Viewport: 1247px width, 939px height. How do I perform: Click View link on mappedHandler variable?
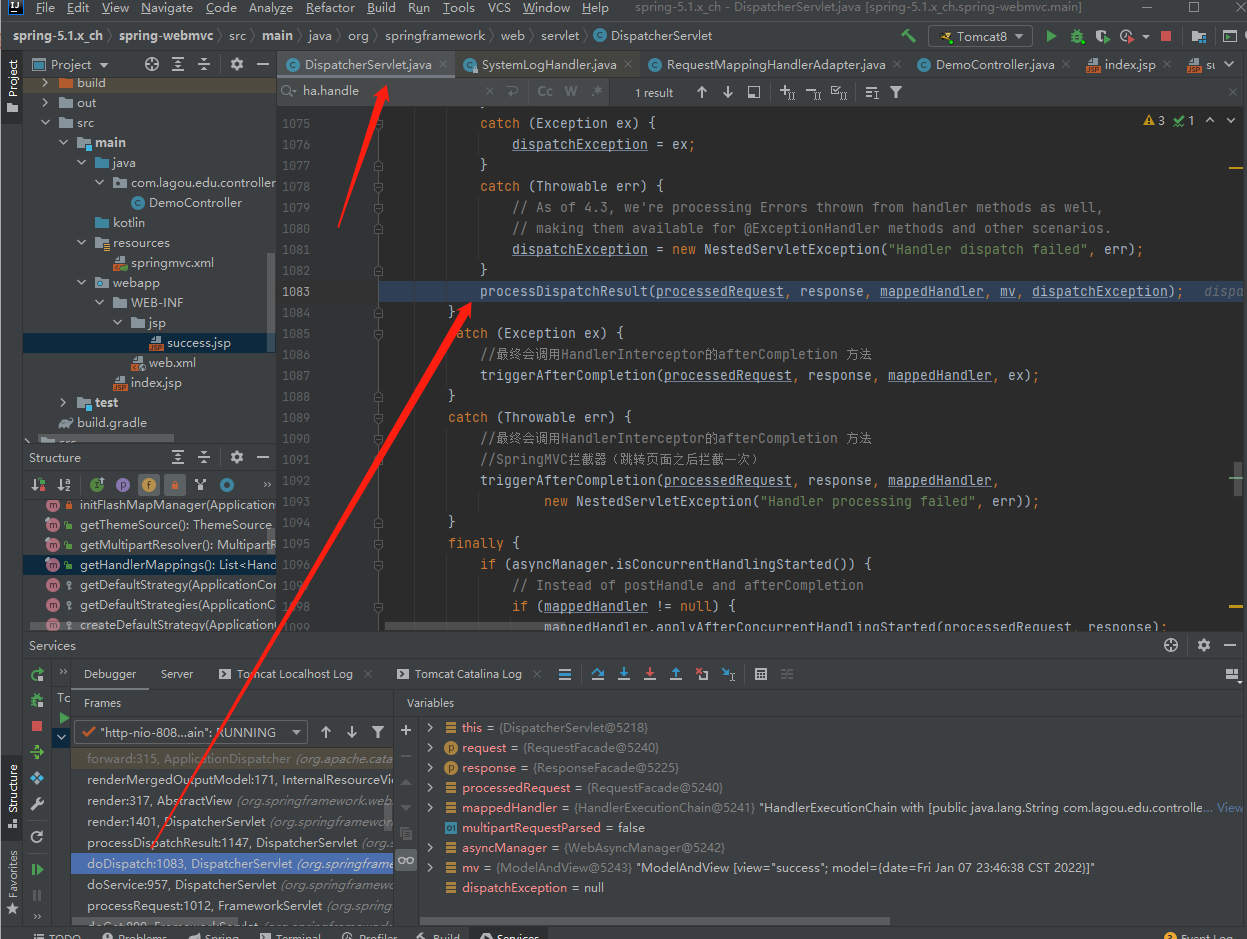[x=1231, y=807]
